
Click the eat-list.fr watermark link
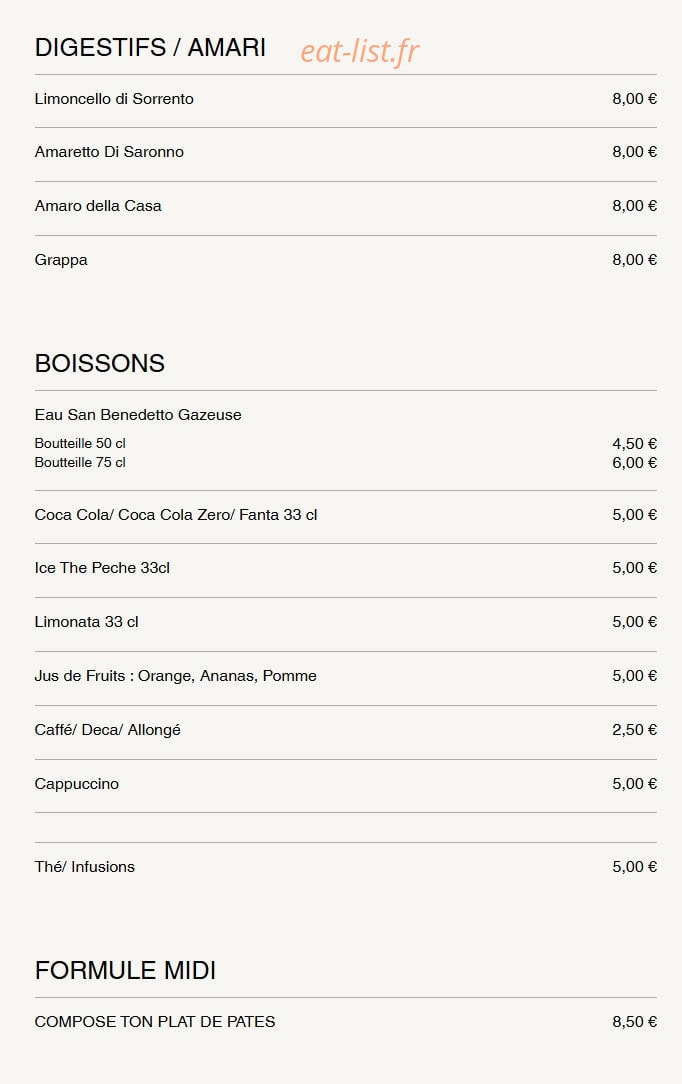point(359,51)
